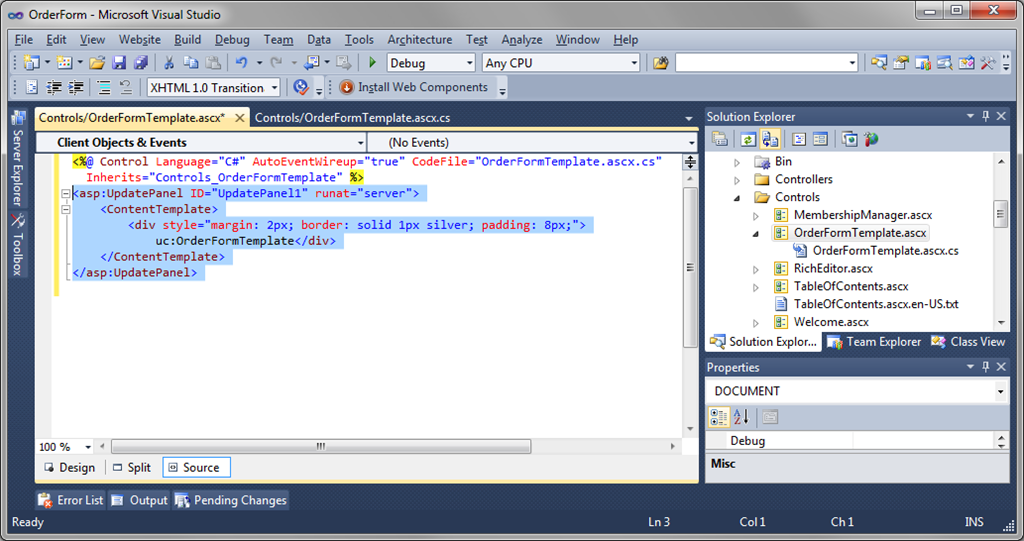The width and height of the screenshot is (1024, 541).
Task: Switch to Design view
Action: (x=69, y=467)
